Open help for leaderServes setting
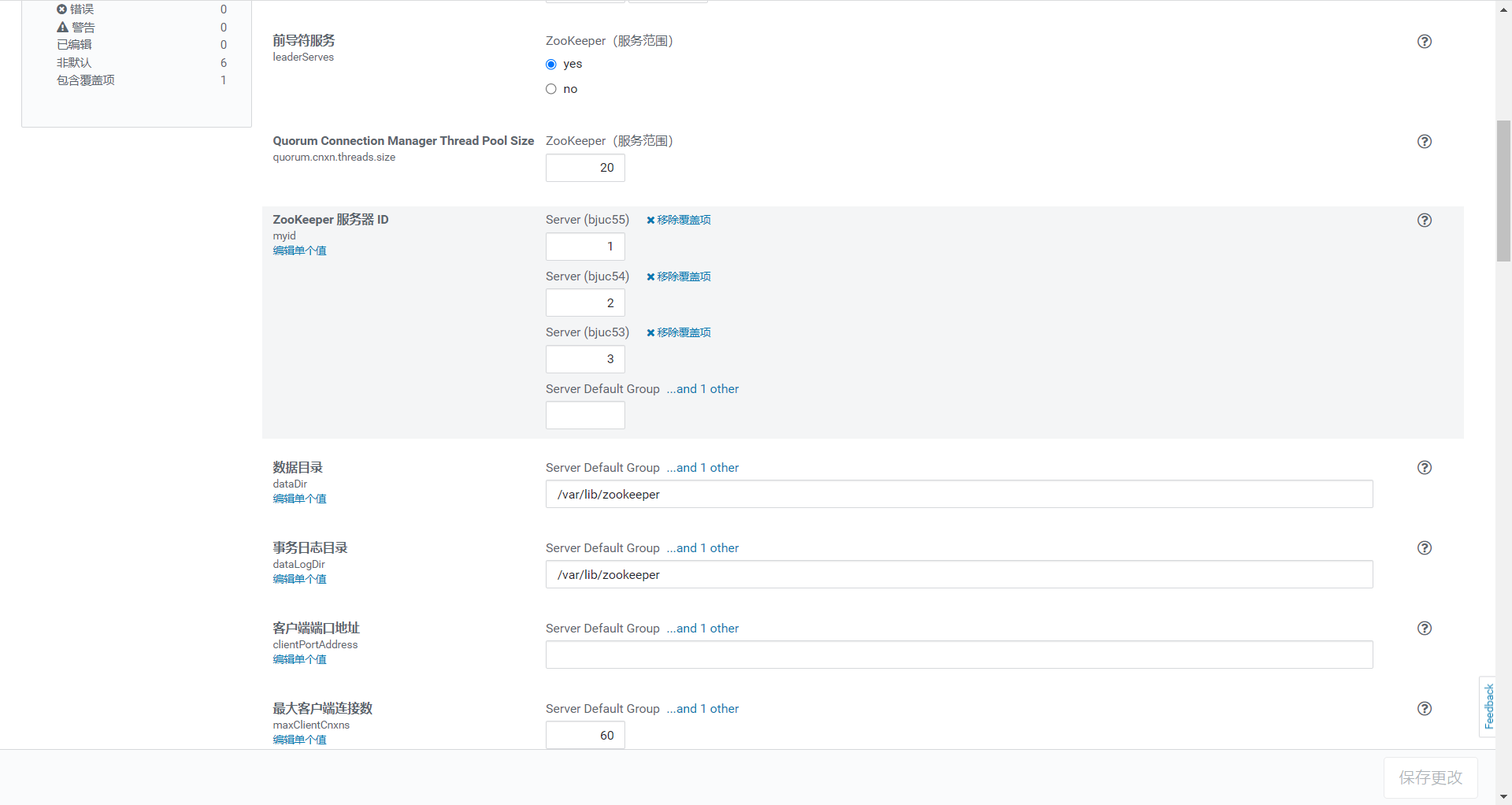The width and height of the screenshot is (1512, 805). pyautogui.click(x=1424, y=42)
